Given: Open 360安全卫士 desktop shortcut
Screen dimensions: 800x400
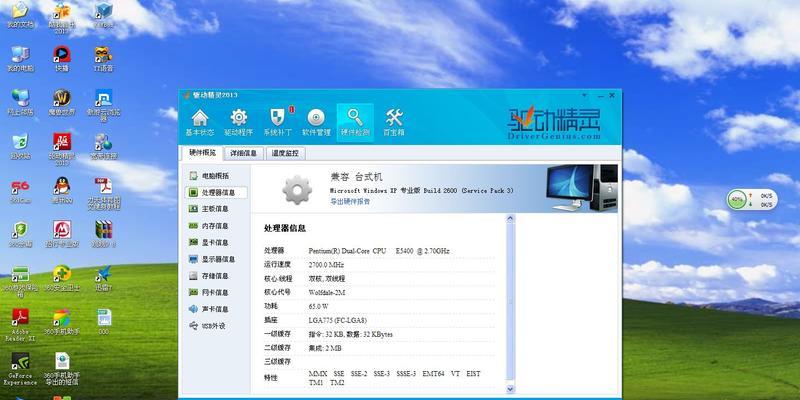Looking at the screenshot, I should tap(62, 278).
